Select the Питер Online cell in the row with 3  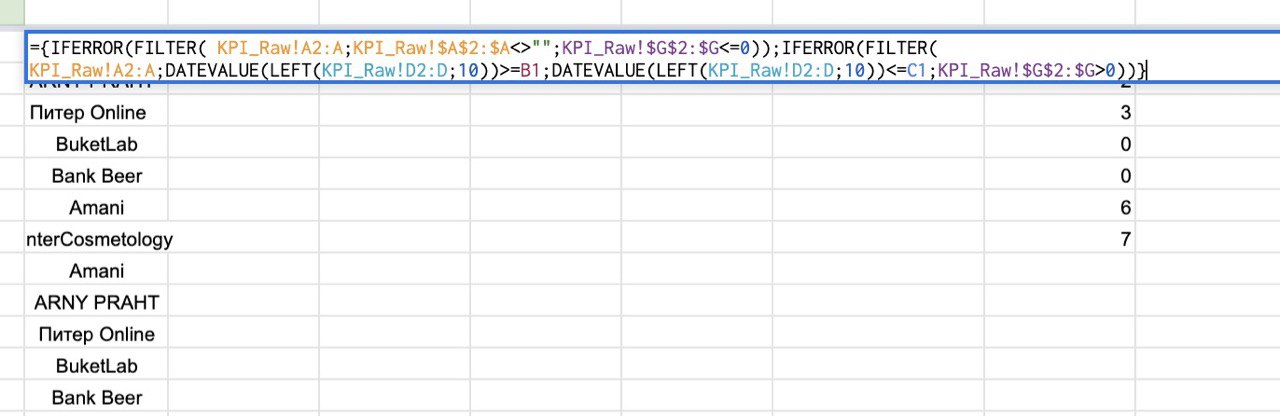pyautogui.click(x=97, y=112)
